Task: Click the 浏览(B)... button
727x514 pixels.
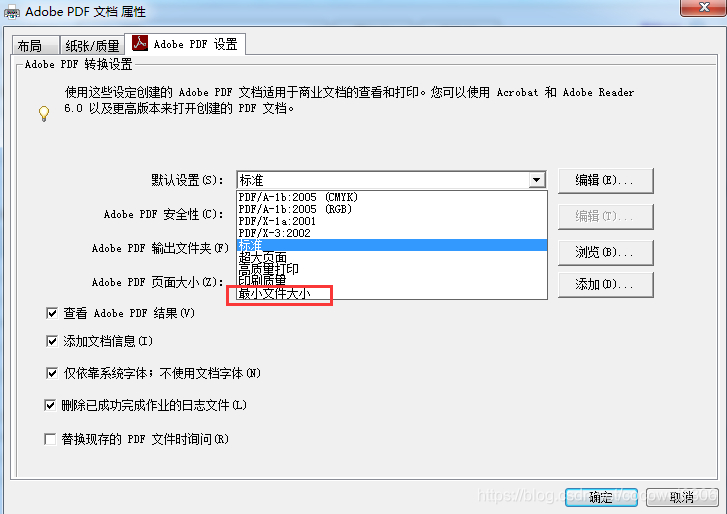Action: pyautogui.click(x=606, y=253)
